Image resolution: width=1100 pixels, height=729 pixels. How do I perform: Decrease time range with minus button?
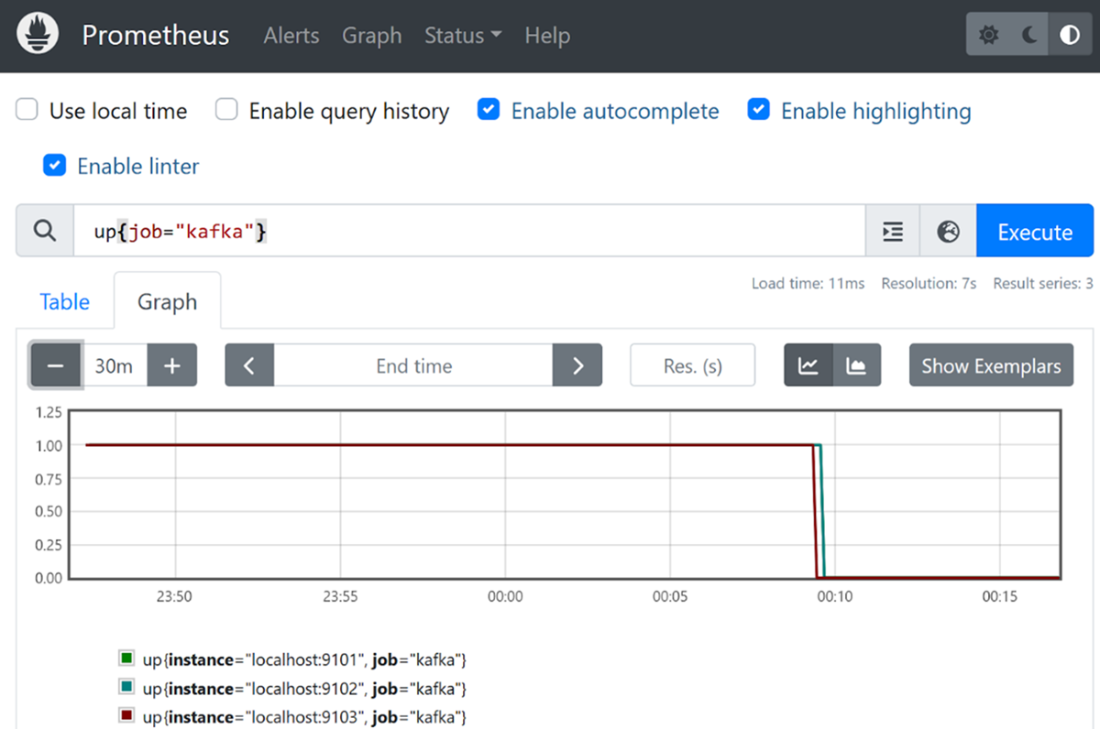tap(55, 365)
